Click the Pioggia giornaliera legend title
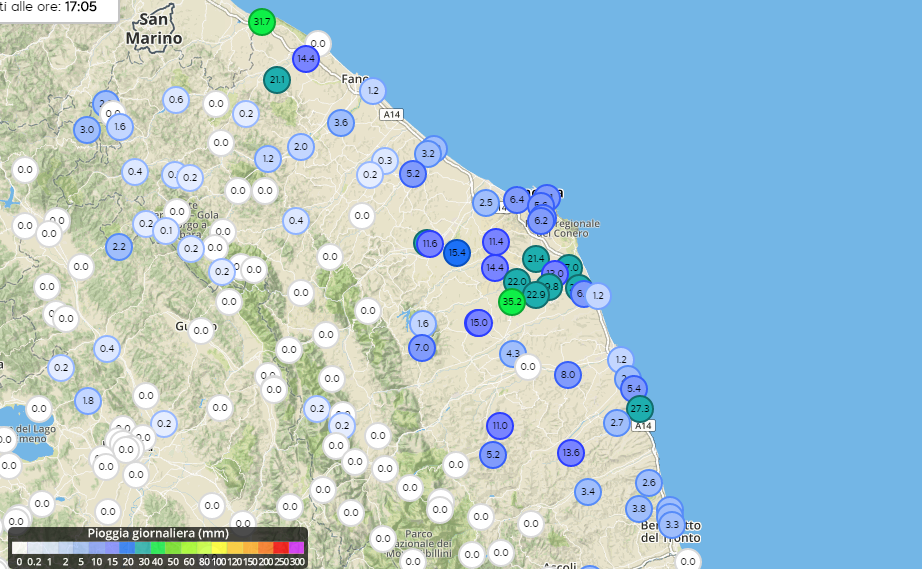The image size is (922, 569). (158, 533)
